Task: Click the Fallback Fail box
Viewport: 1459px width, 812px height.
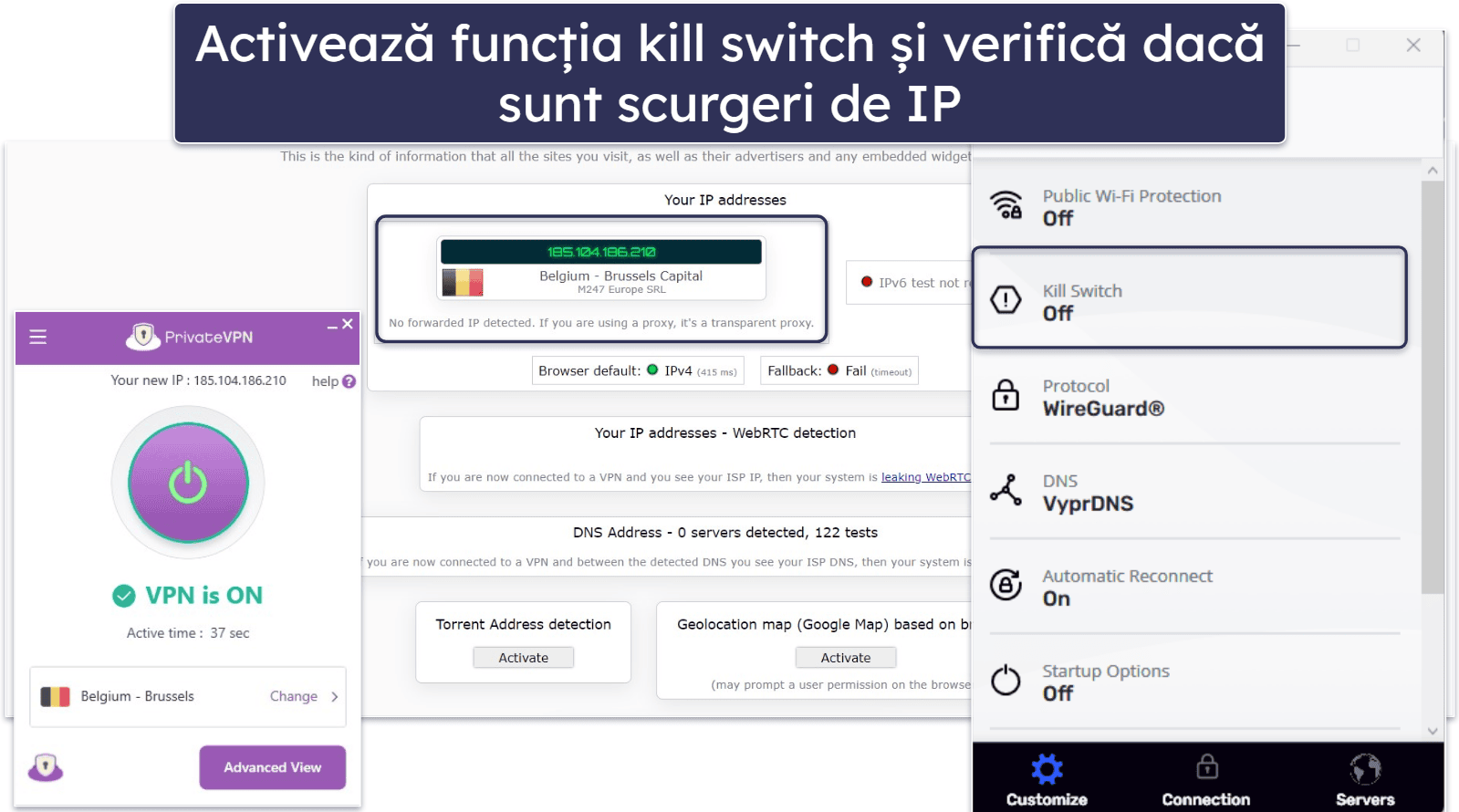Action: pyautogui.click(x=839, y=370)
